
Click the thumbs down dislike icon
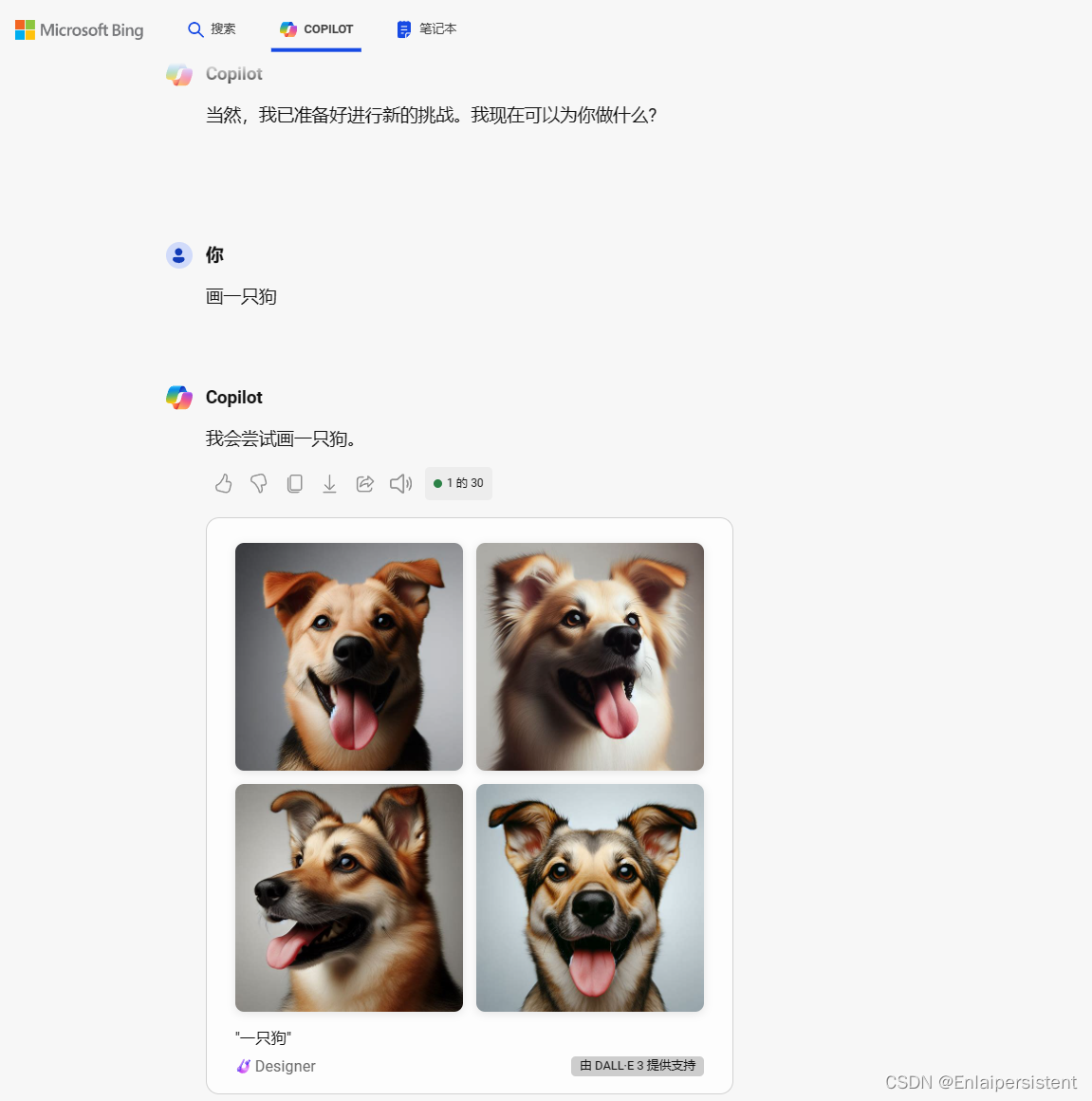pos(259,483)
